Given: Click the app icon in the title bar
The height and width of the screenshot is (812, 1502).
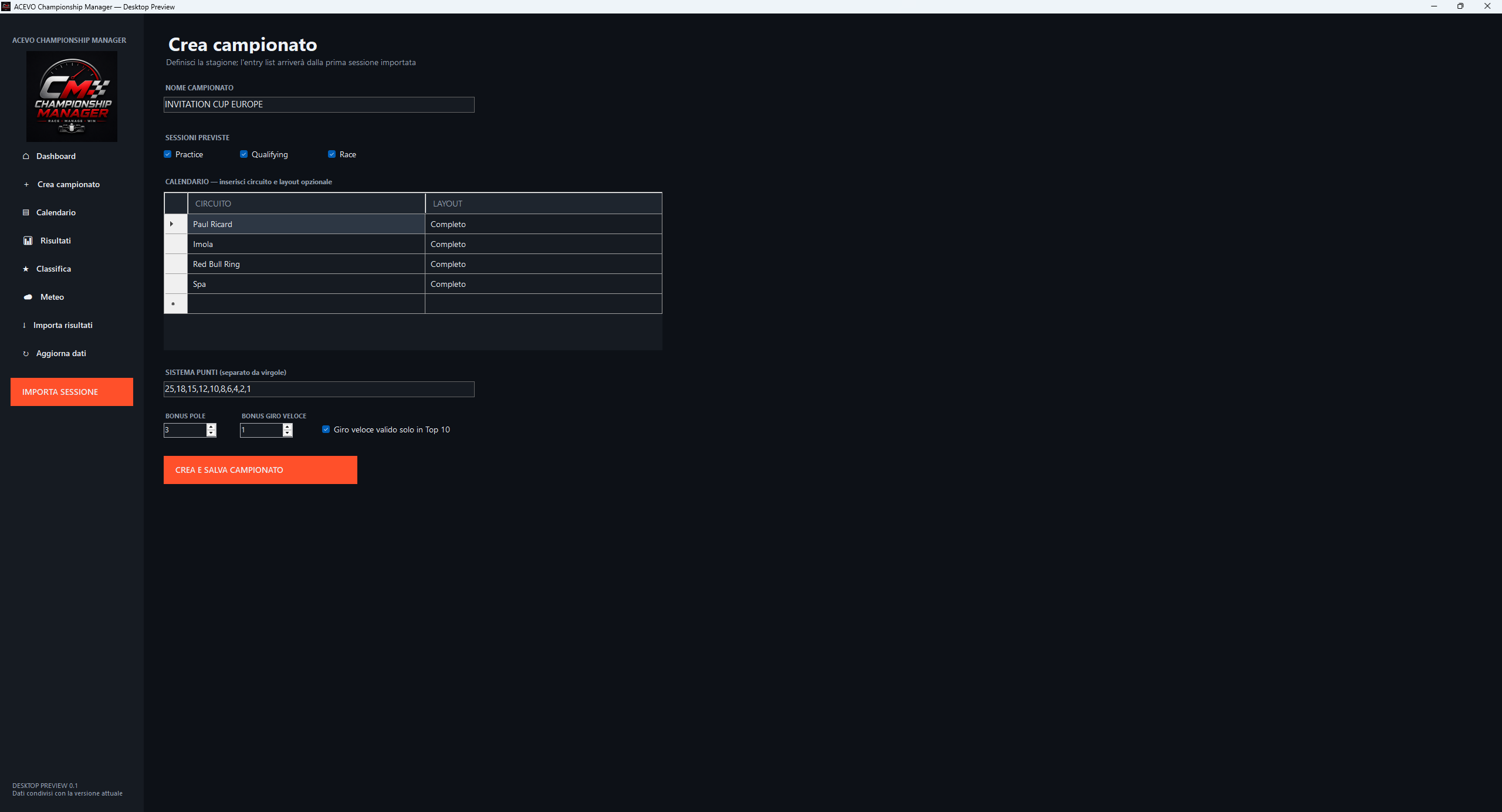Looking at the screenshot, I should click(6, 6).
